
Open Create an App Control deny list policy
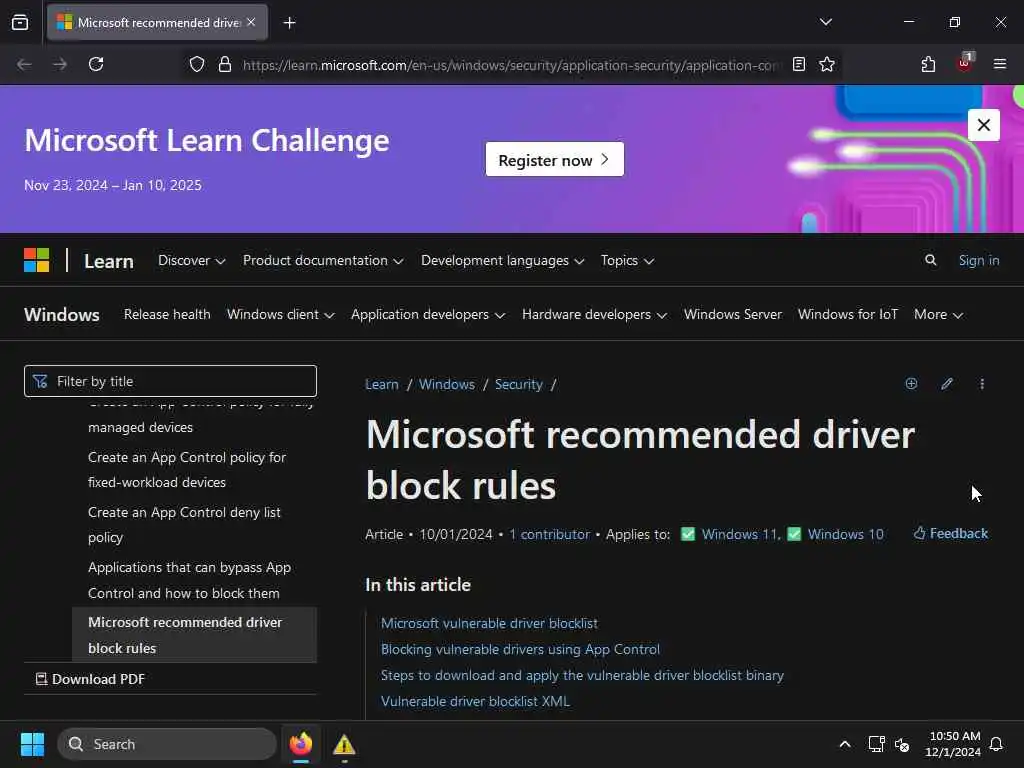(184, 524)
